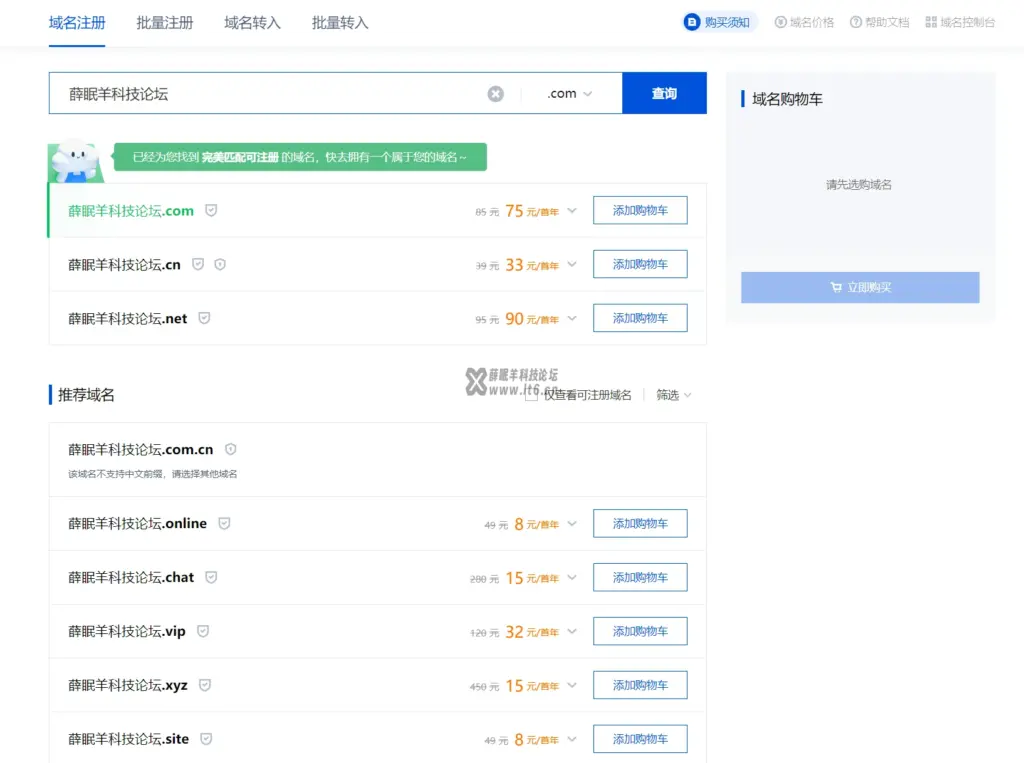Viewport: 1024px width, 763px height.
Task: Toggle the 仅查看可注册域名 checkbox
Action: (x=531, y=395)
